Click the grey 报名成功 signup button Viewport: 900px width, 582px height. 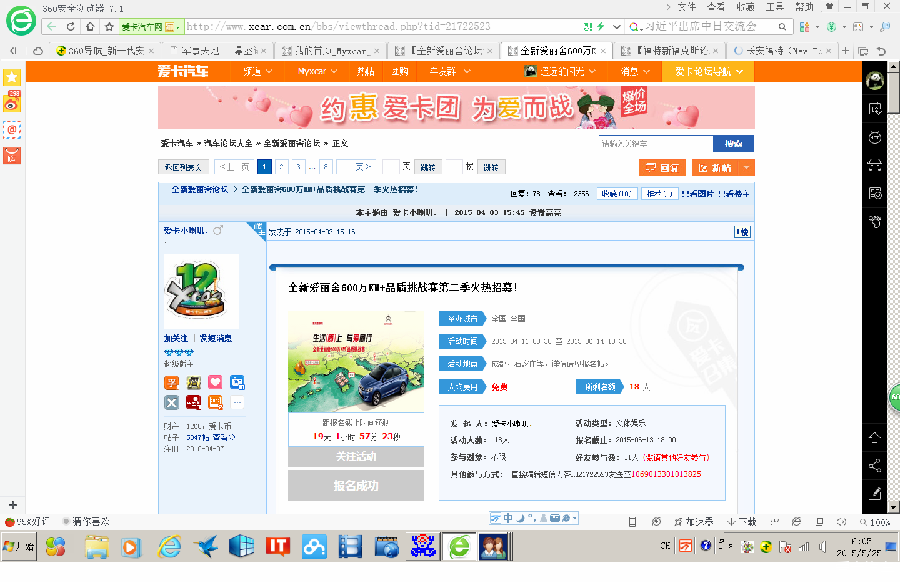click(x=356, y=486)
